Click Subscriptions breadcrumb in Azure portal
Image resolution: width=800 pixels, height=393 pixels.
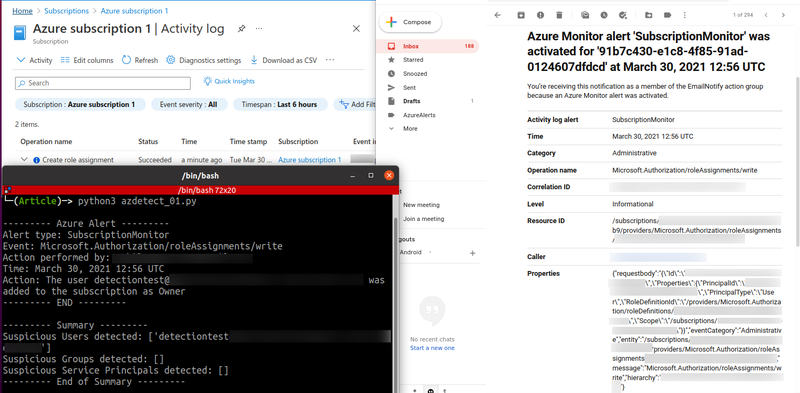[66, 11]
